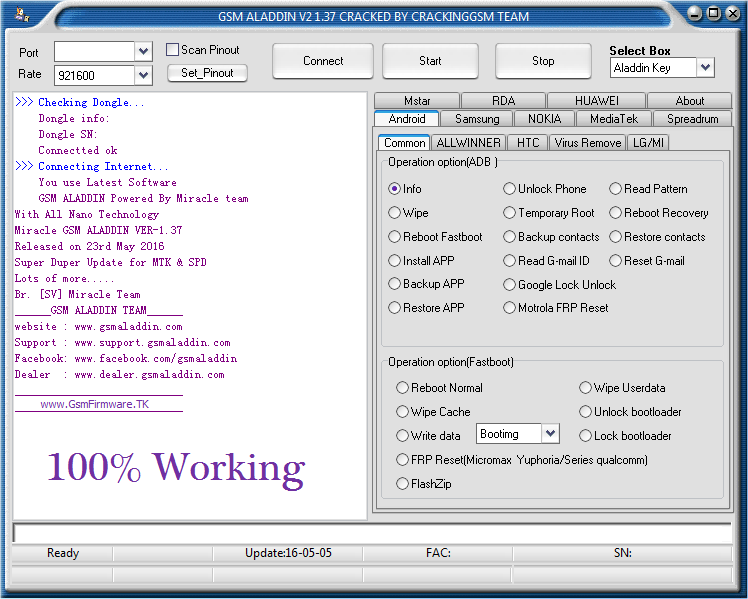Switch to the Mstar tab
Image resolution: width=748 pixels, height=599 pixels.
pos(417,101)
